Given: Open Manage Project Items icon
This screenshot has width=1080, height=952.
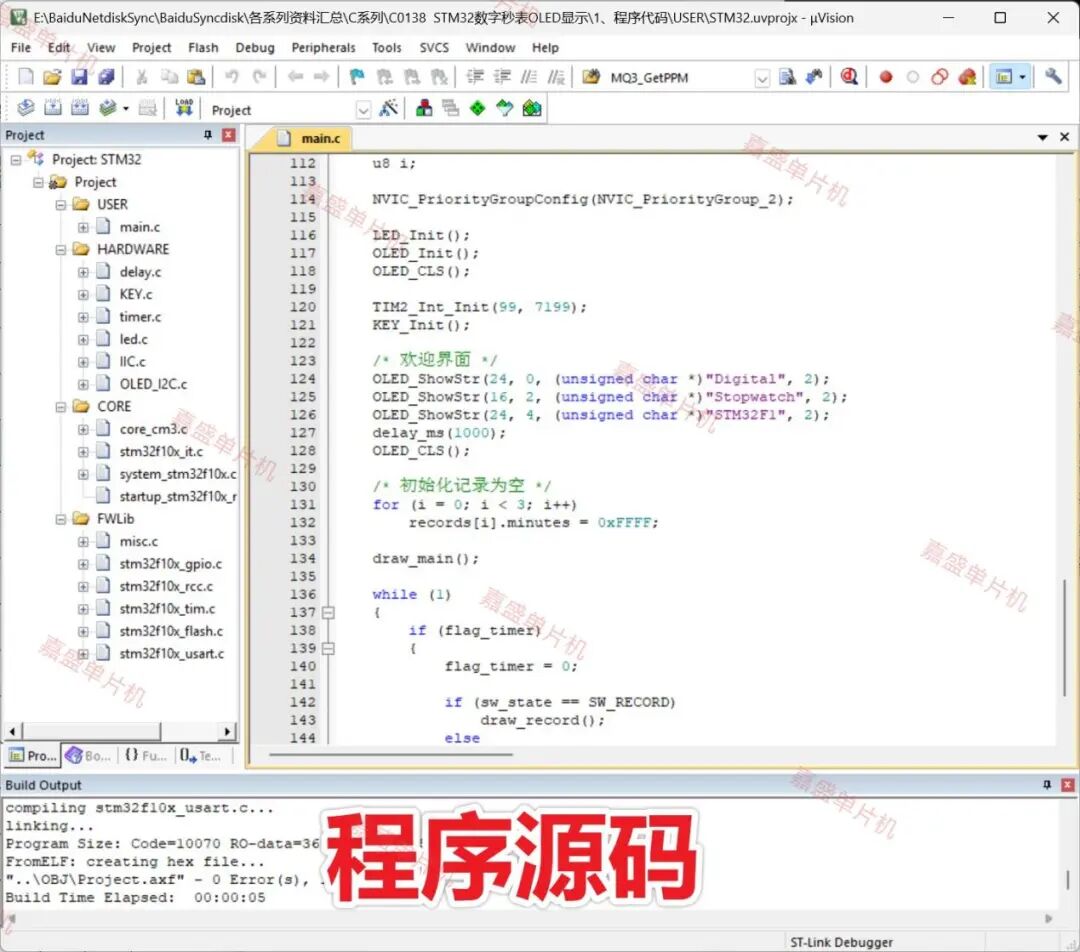Looking at the screenshot, I should tap(424, 108).
